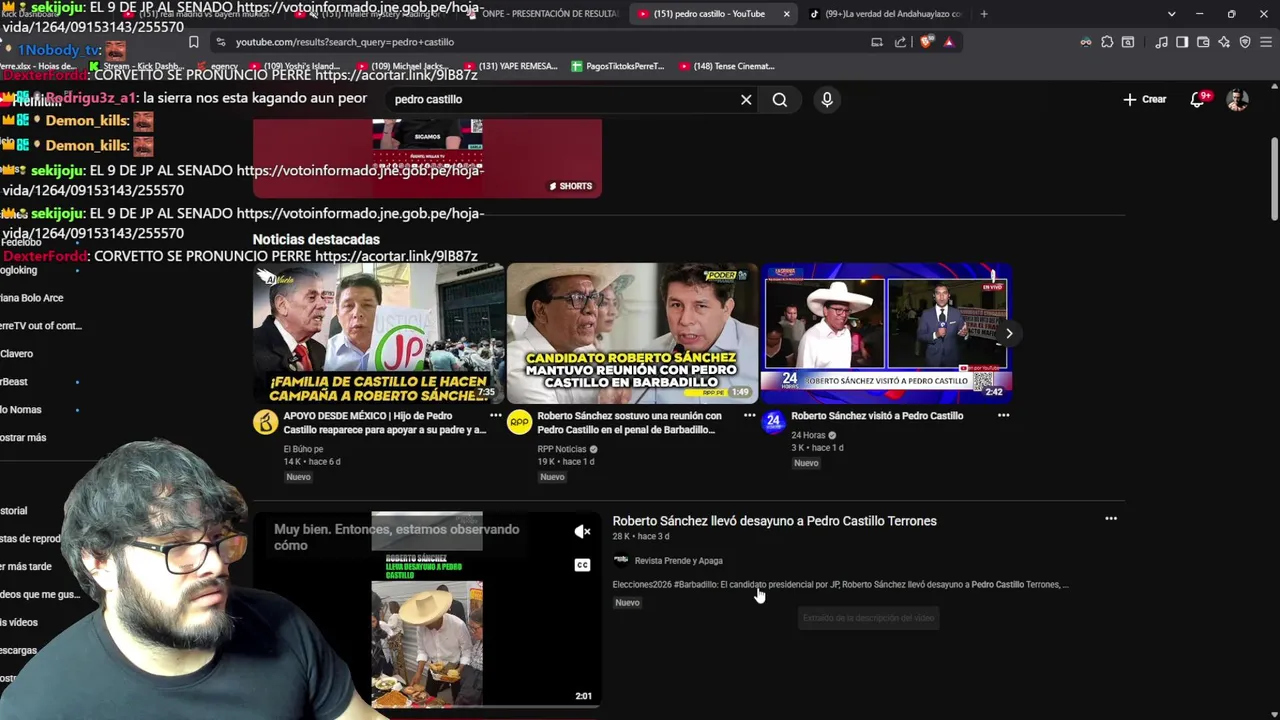This screenshot has height=720, width=1280.
Task: Open a new browser tab
Action: (984, 14)
